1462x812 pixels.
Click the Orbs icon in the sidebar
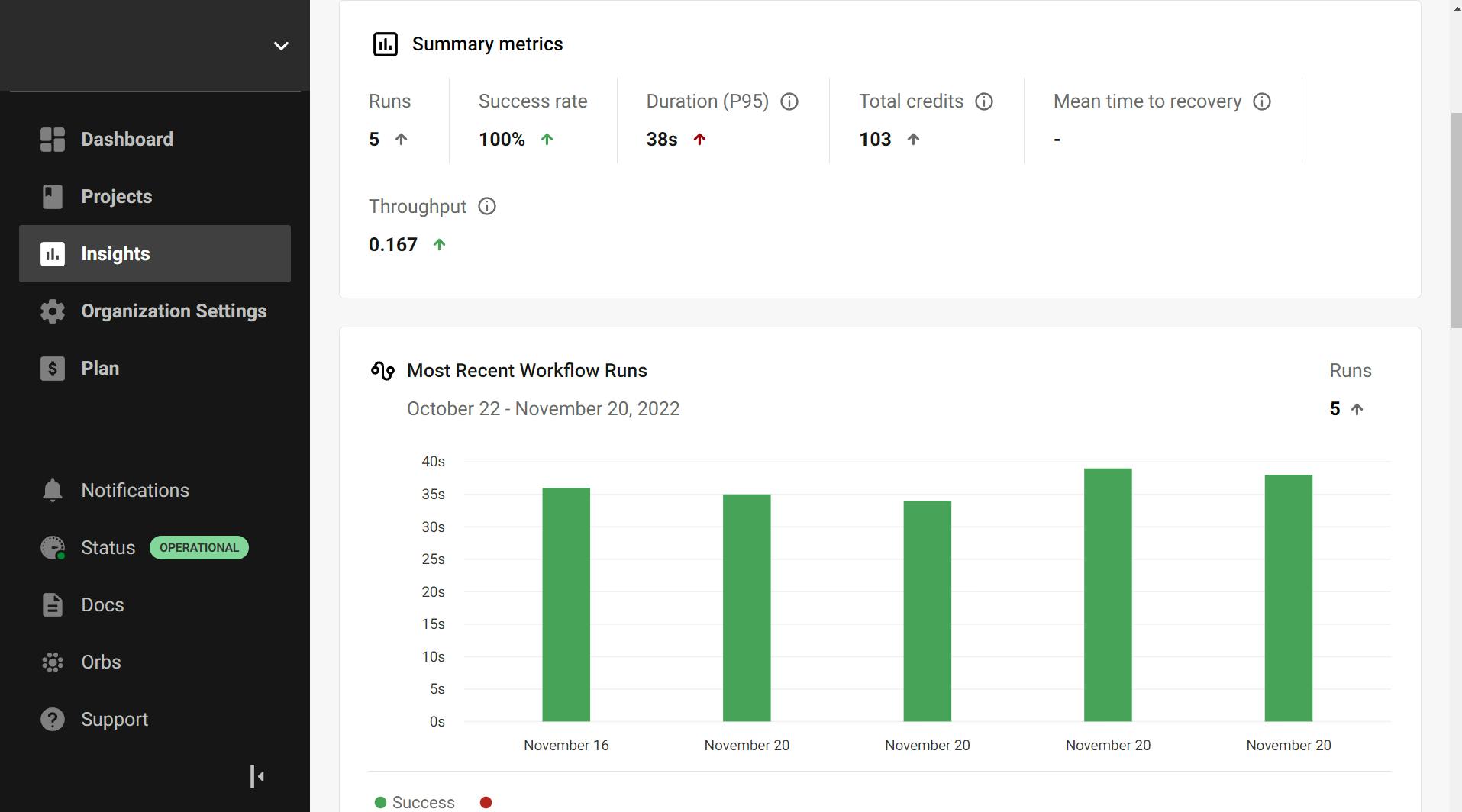tap(53, 662)
